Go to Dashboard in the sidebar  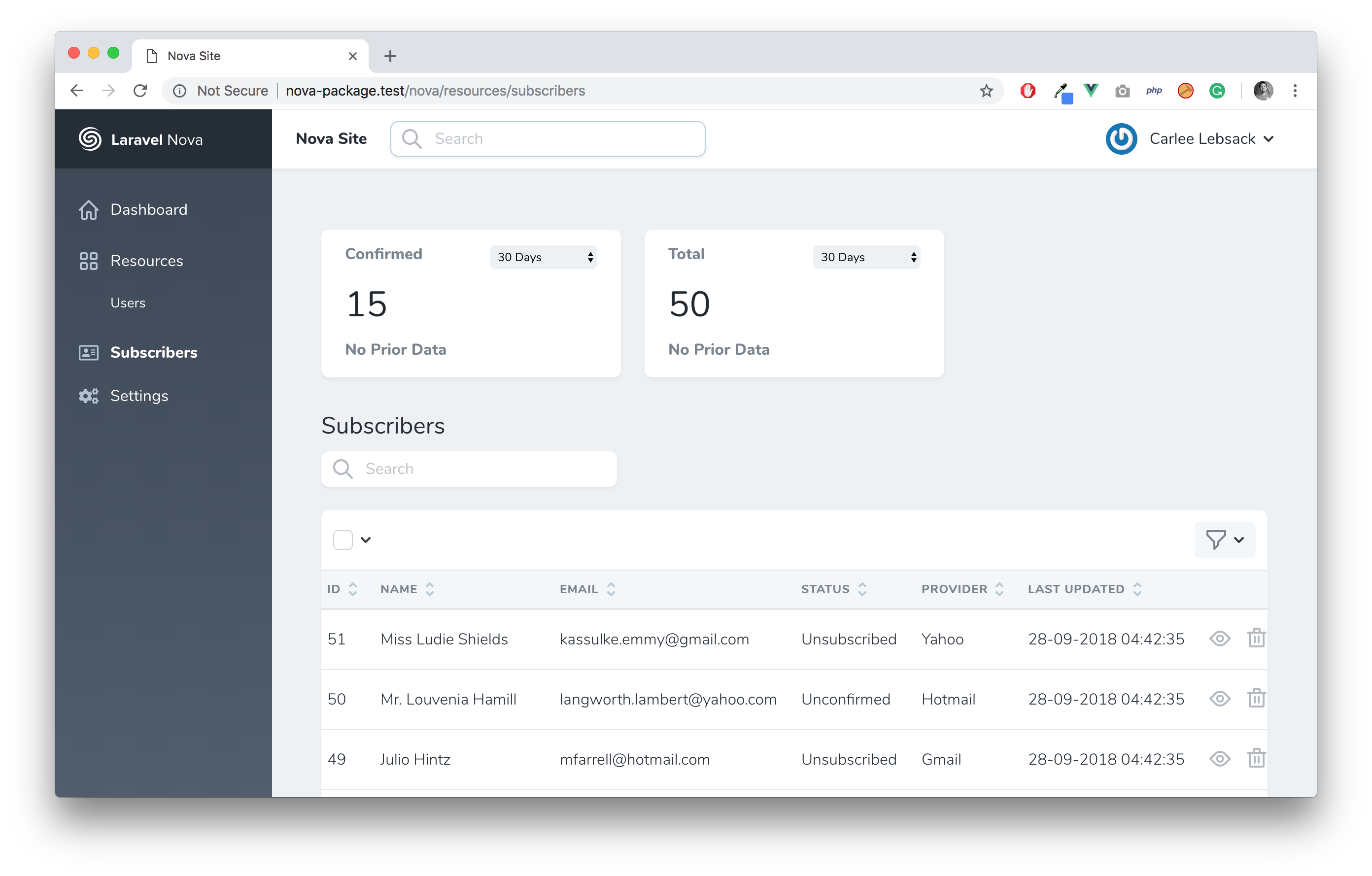(x=148, y=209)
